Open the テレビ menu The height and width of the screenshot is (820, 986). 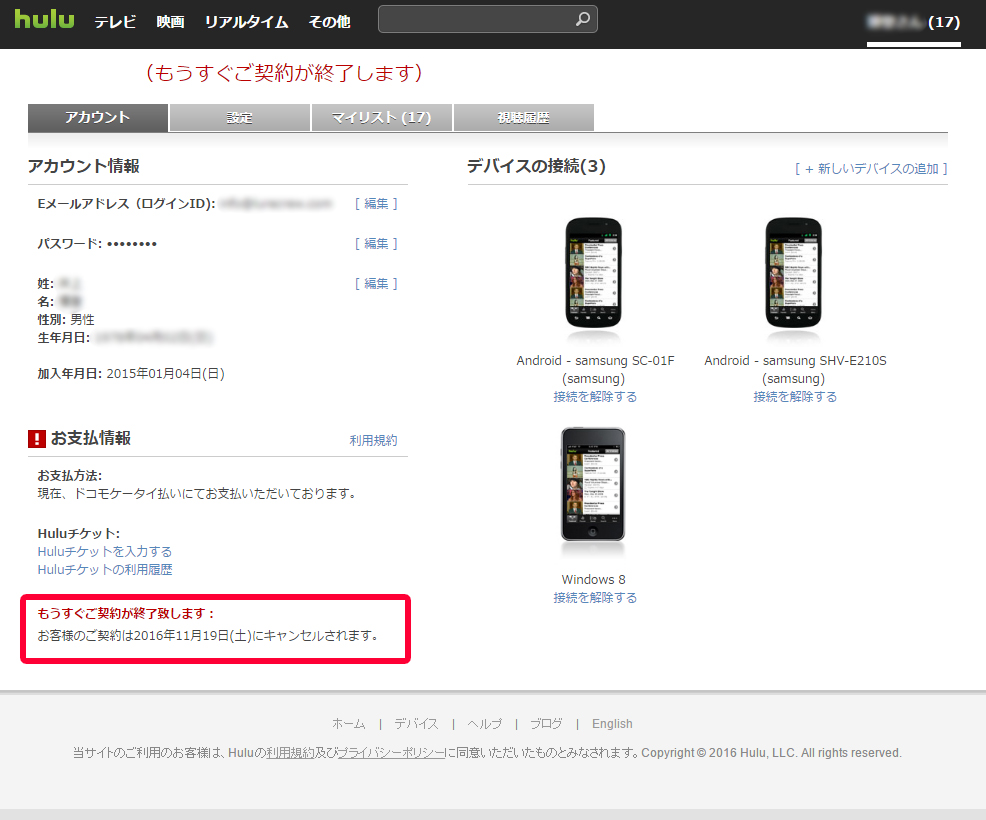tap(115, 22)
